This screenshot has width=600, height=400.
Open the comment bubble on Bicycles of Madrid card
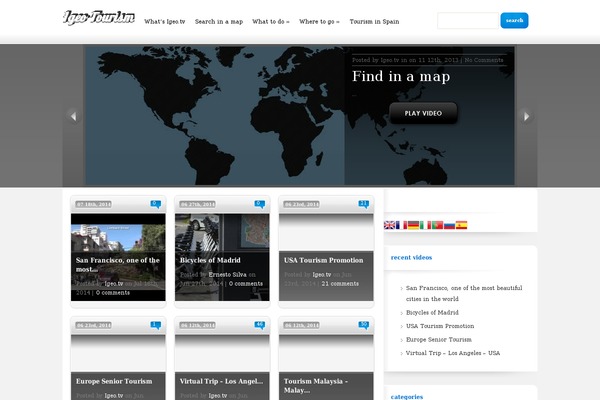(x=259, y=204)
